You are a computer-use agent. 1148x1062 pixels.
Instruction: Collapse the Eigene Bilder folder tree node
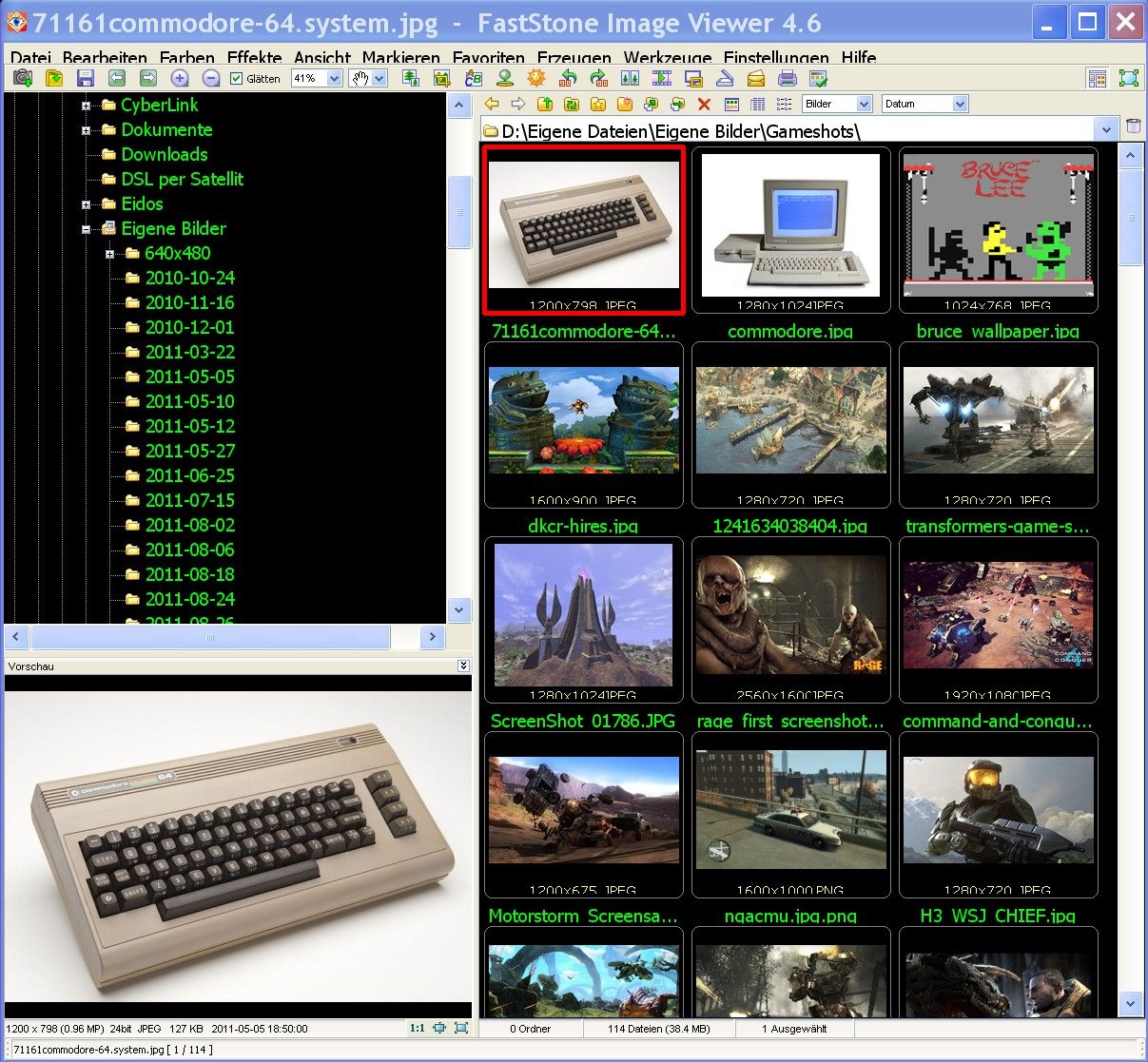[86, 229]
